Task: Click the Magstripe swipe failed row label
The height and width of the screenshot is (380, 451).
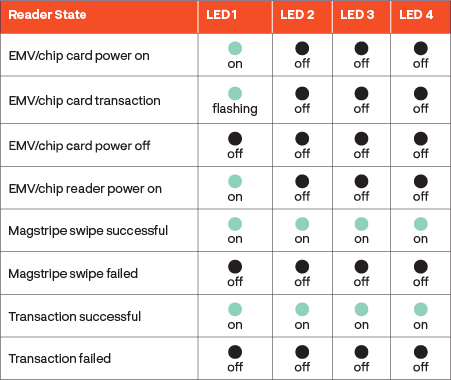Action: point(73,274)
